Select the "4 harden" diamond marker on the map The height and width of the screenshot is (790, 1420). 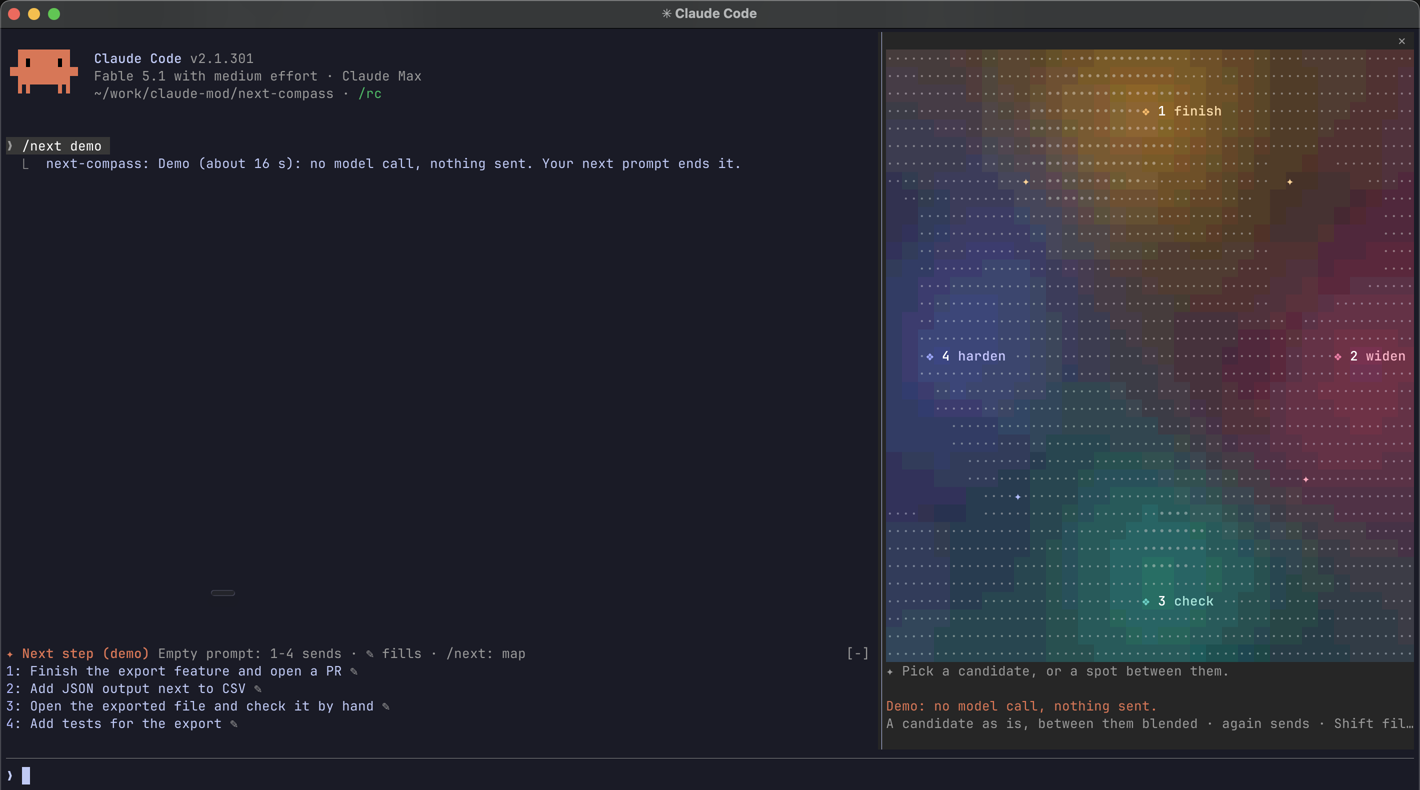pyautogui.click(x=930, y=357)
